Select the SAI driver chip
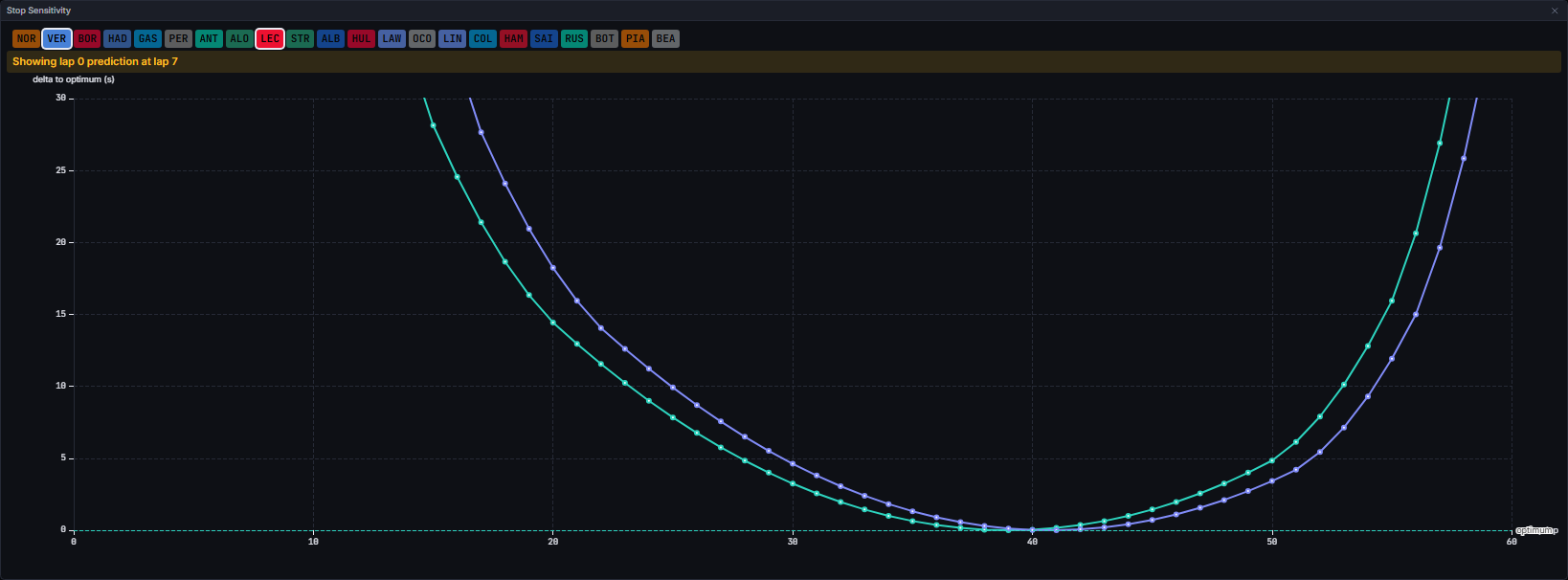Viewport: 1568px width, 580px height. point(544,39)
